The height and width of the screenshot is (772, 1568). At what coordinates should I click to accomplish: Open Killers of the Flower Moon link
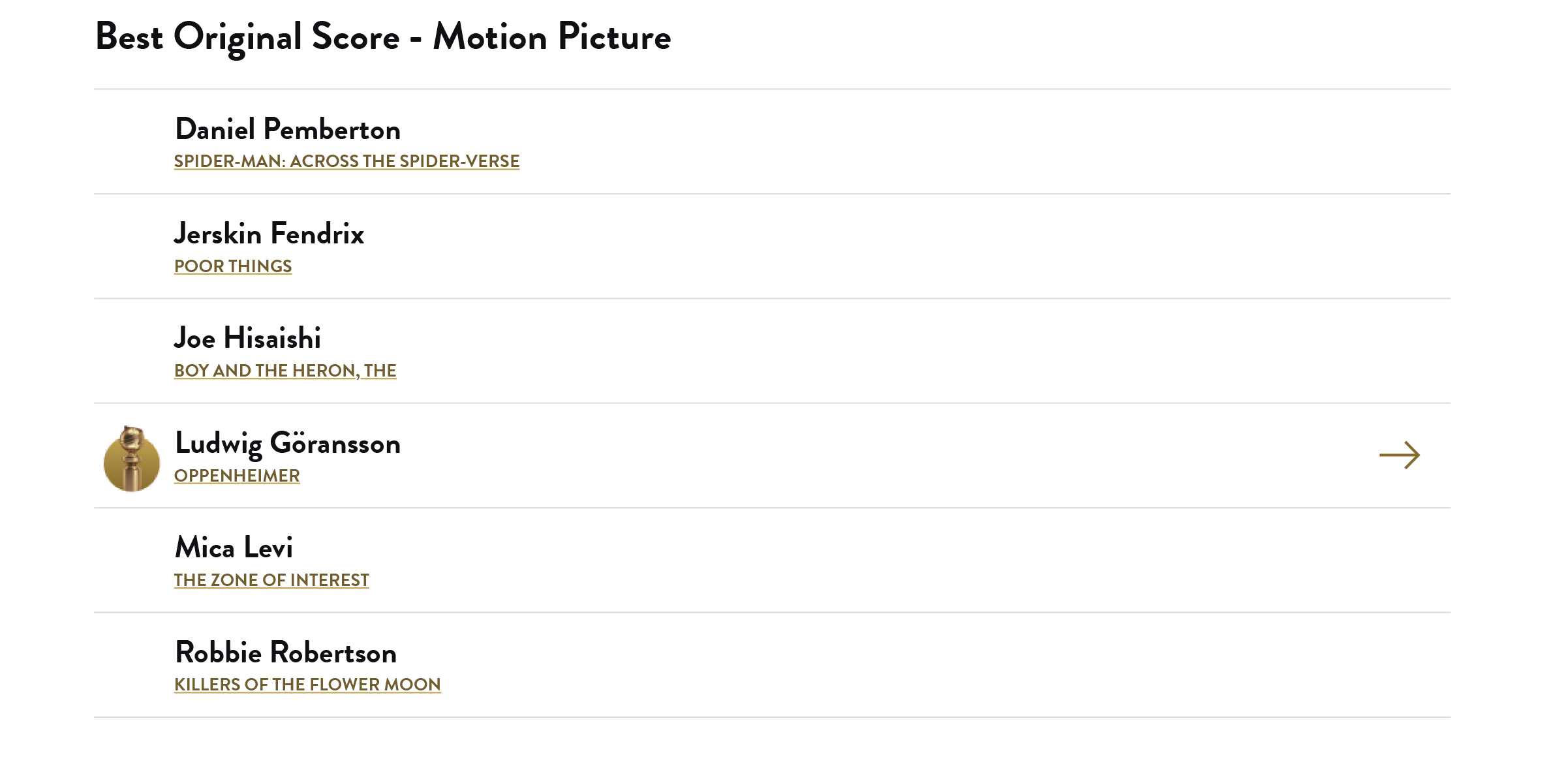[307, 685]
